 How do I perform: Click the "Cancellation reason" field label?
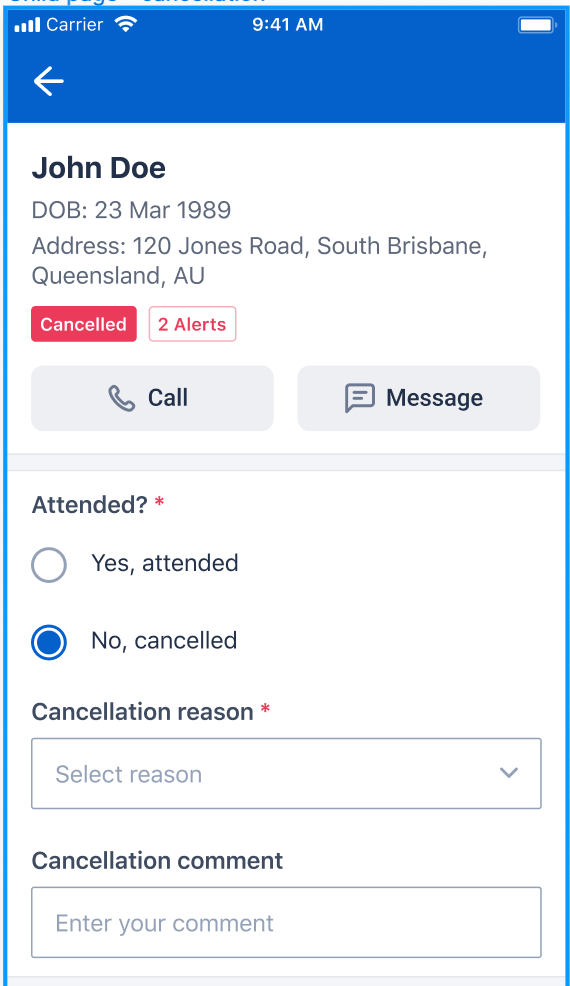click(x=143, y=712)
